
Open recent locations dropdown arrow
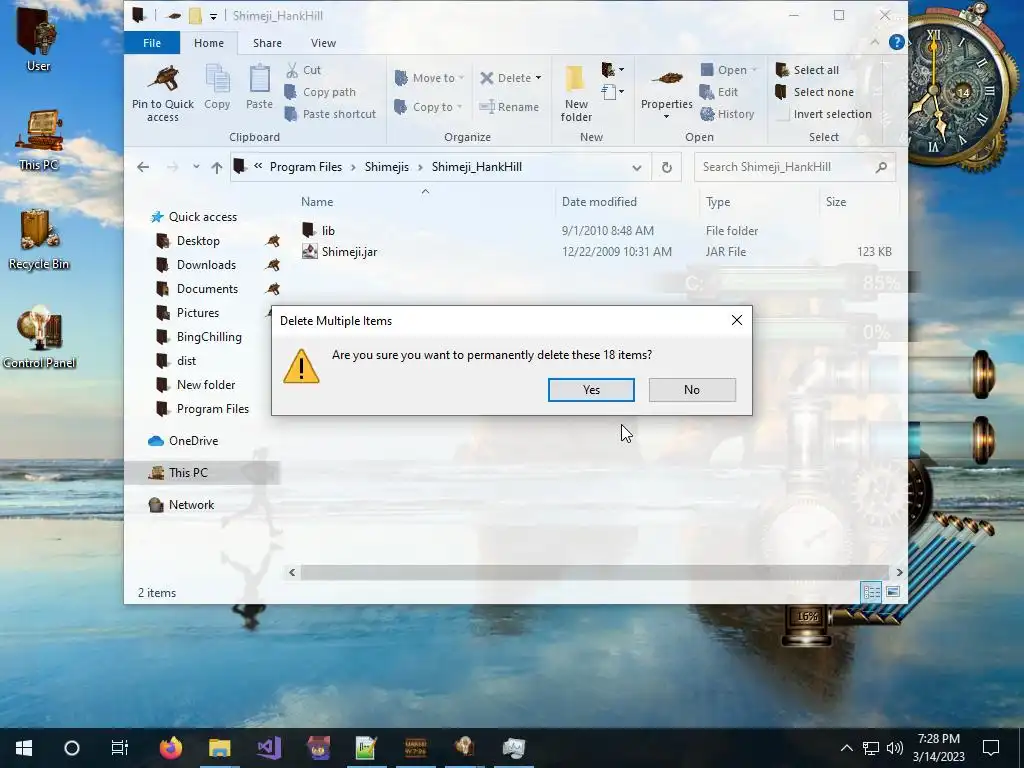[x=196, y=167]
